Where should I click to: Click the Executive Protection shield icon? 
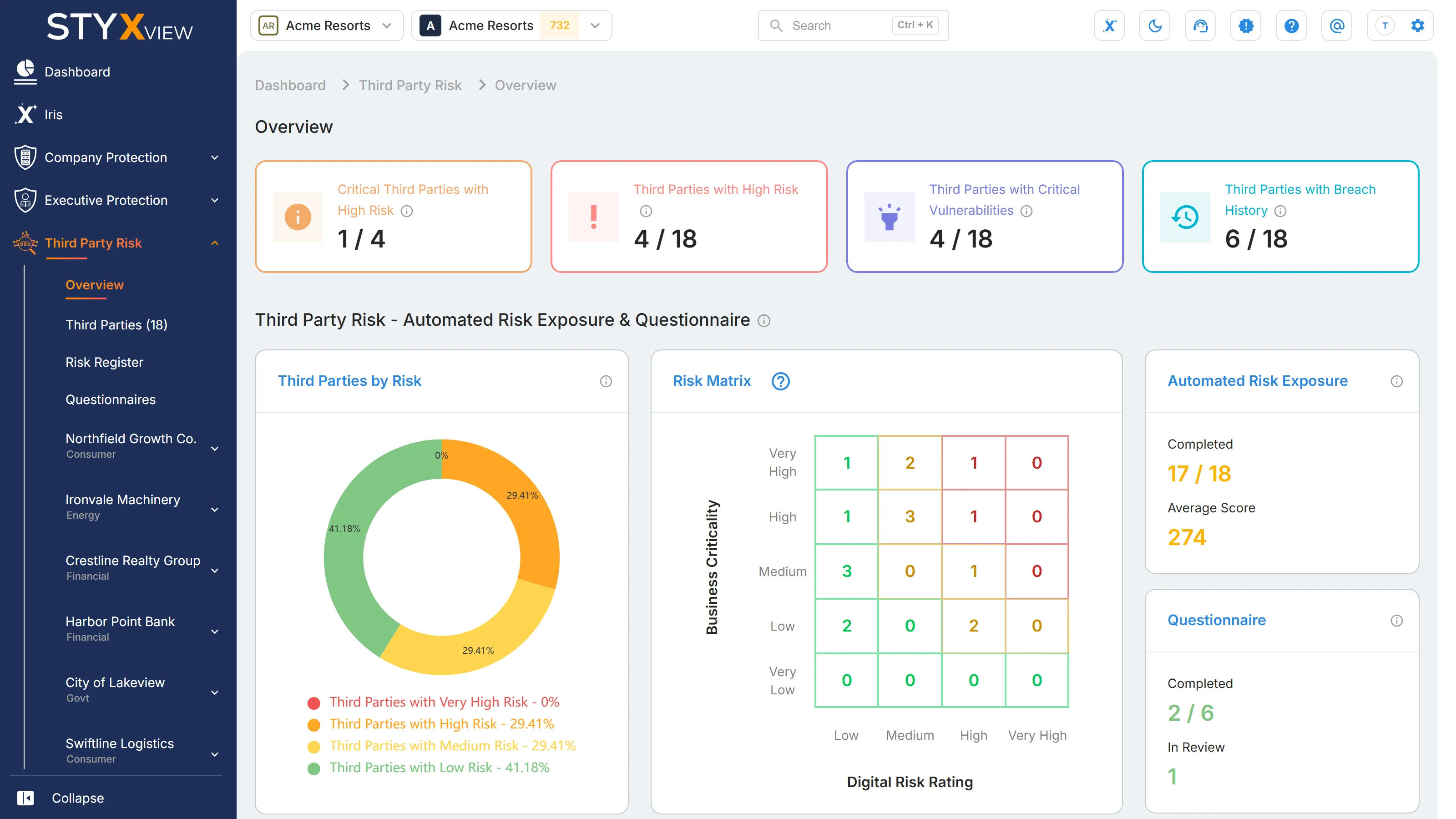(25, 200)
